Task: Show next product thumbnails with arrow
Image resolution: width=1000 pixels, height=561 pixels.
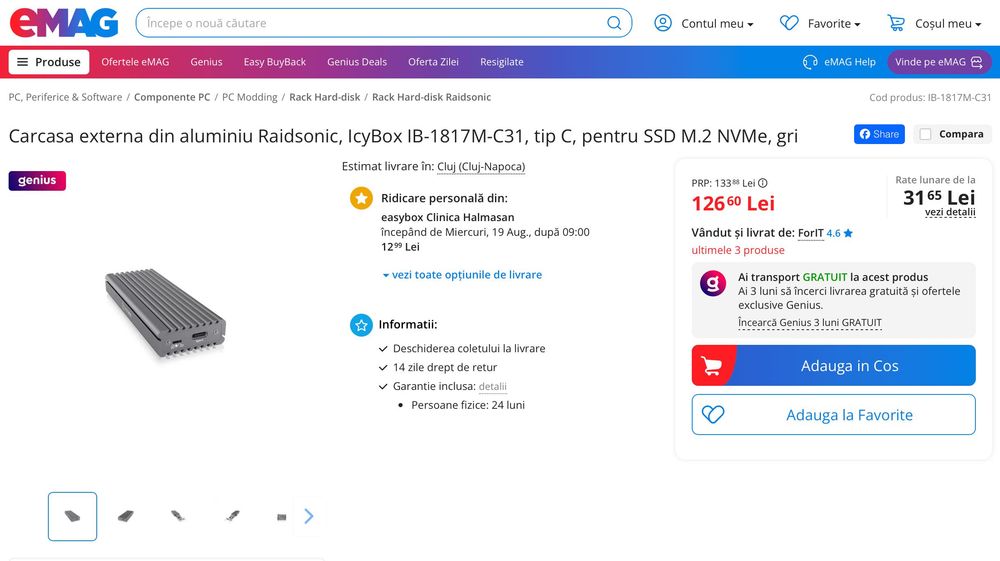Action: [x=309, y=516]
